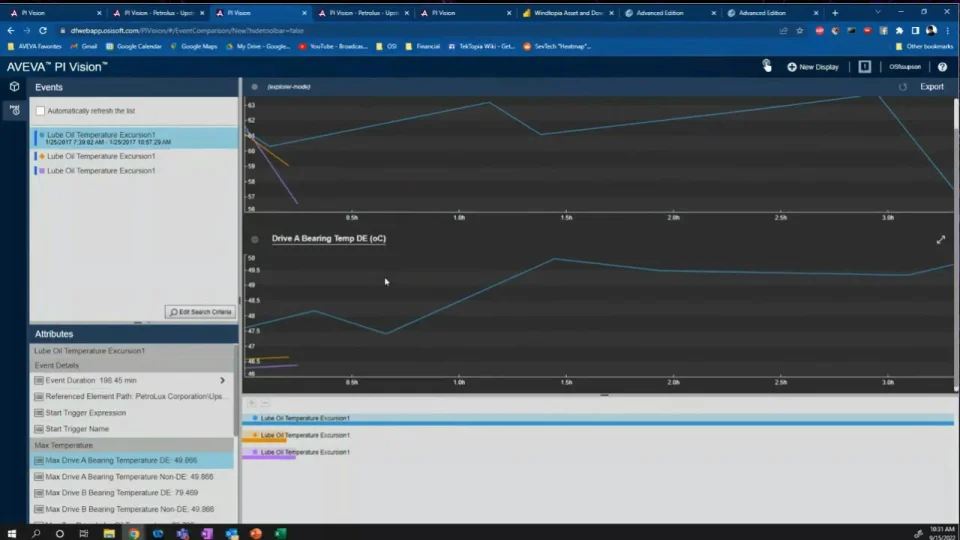This screenshot has height=540, width=960.
Task: Open Excel from the taskbar
Action: [280, 533]
